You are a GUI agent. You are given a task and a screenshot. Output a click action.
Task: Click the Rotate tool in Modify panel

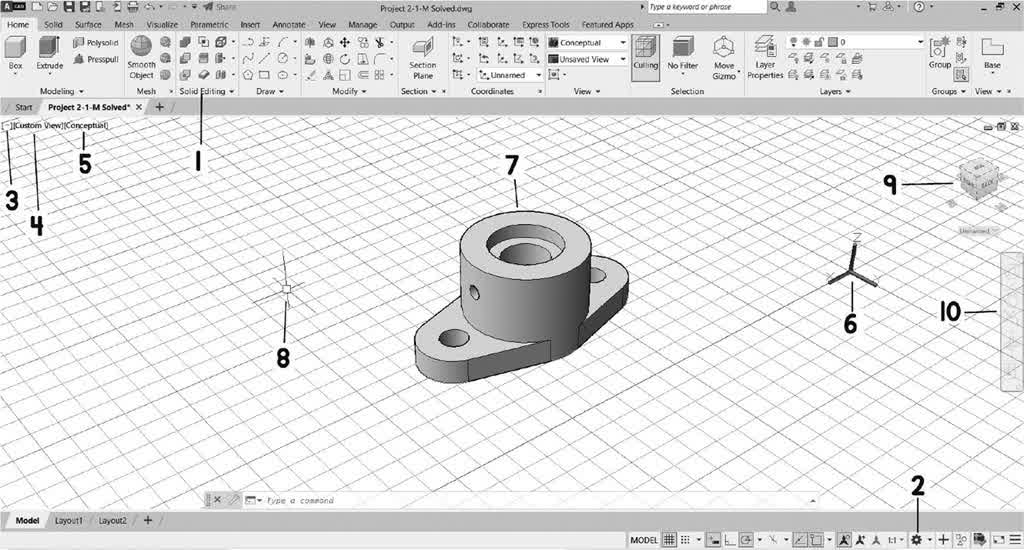(x=344, y=59)
